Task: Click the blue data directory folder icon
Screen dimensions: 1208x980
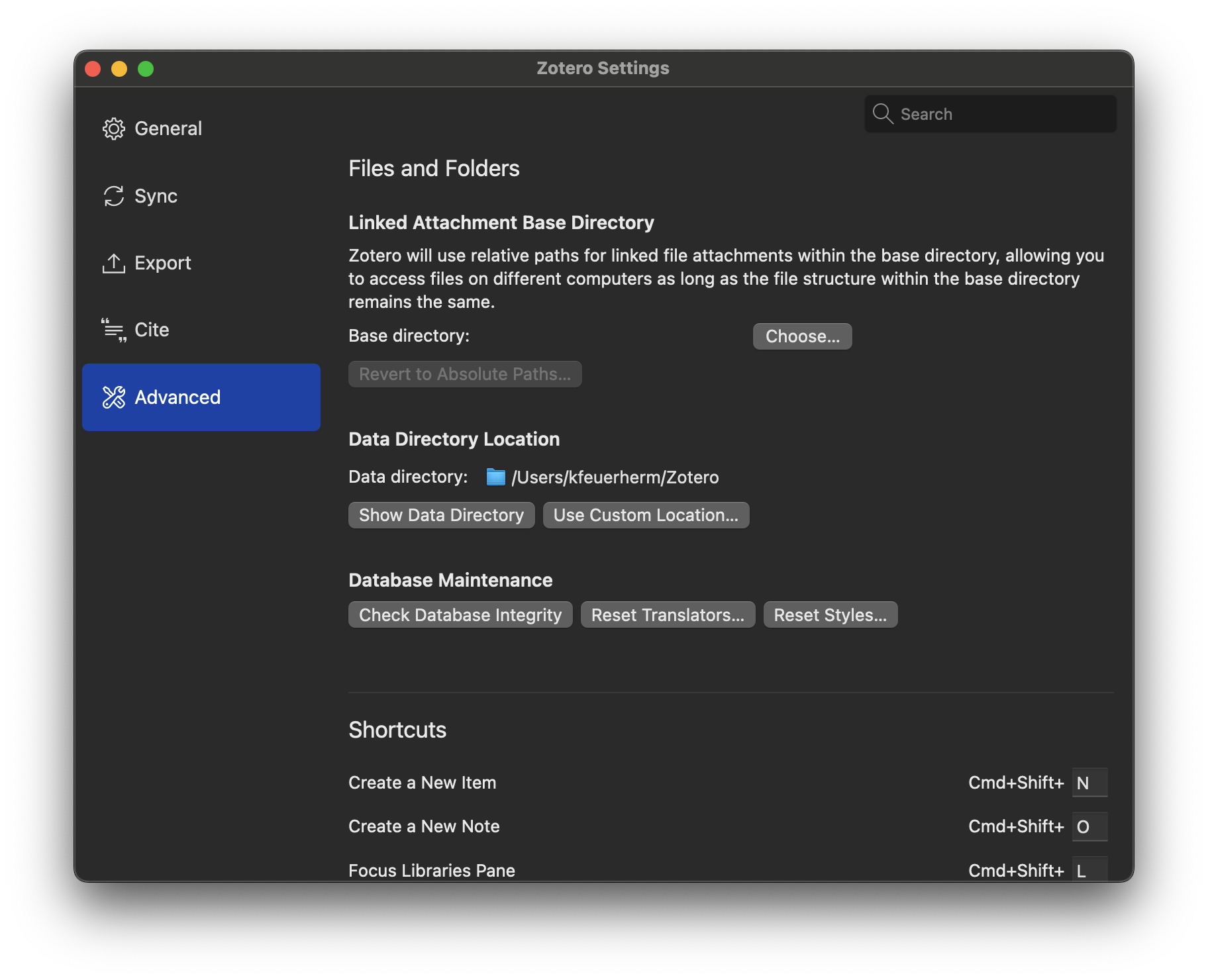Action: 495,477
